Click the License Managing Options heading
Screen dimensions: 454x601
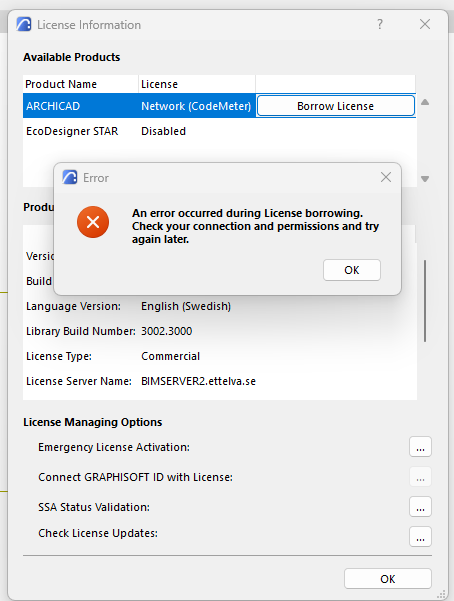pyautogui.click(x=92, y=422)
